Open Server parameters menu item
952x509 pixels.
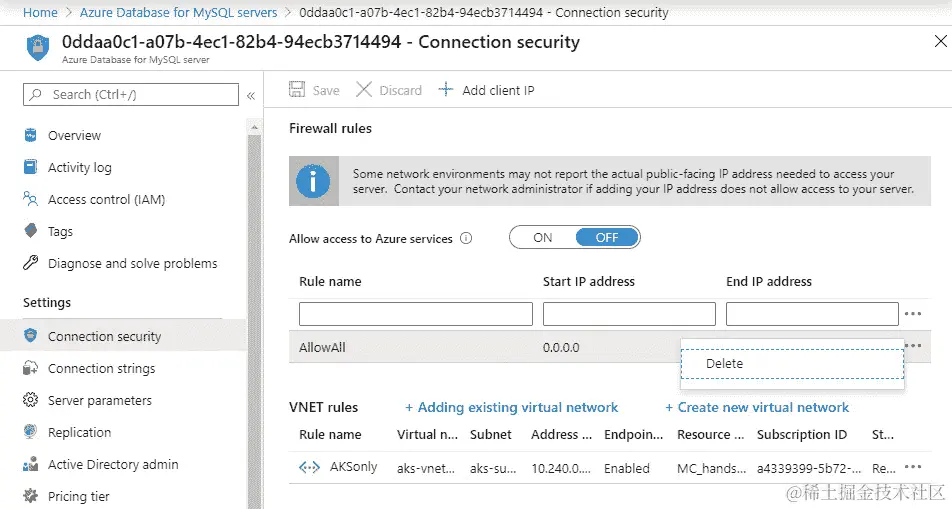point(100,400)
